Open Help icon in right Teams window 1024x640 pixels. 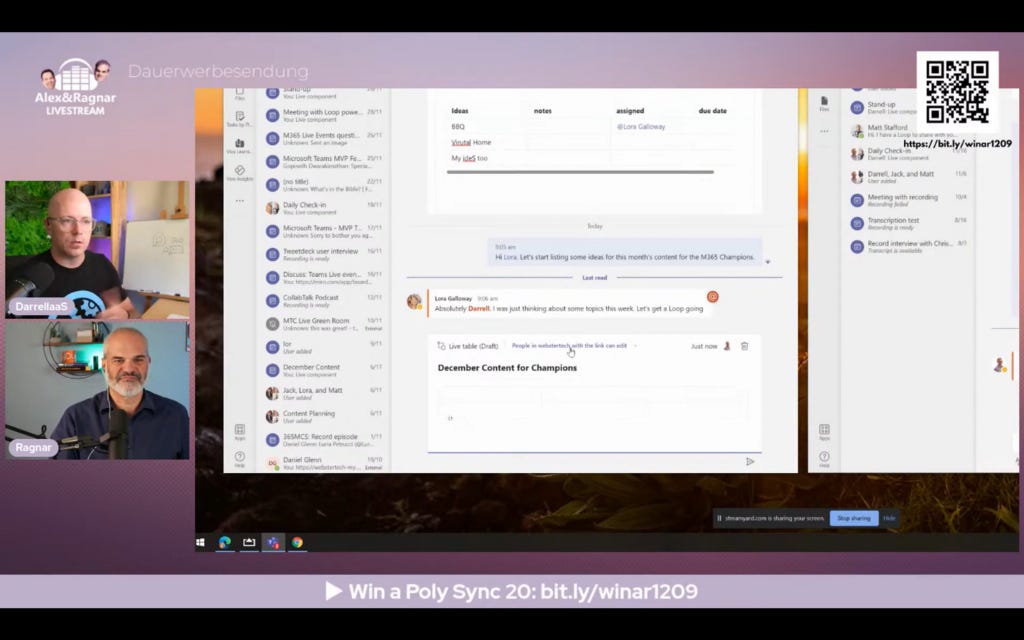coord(824,458)
